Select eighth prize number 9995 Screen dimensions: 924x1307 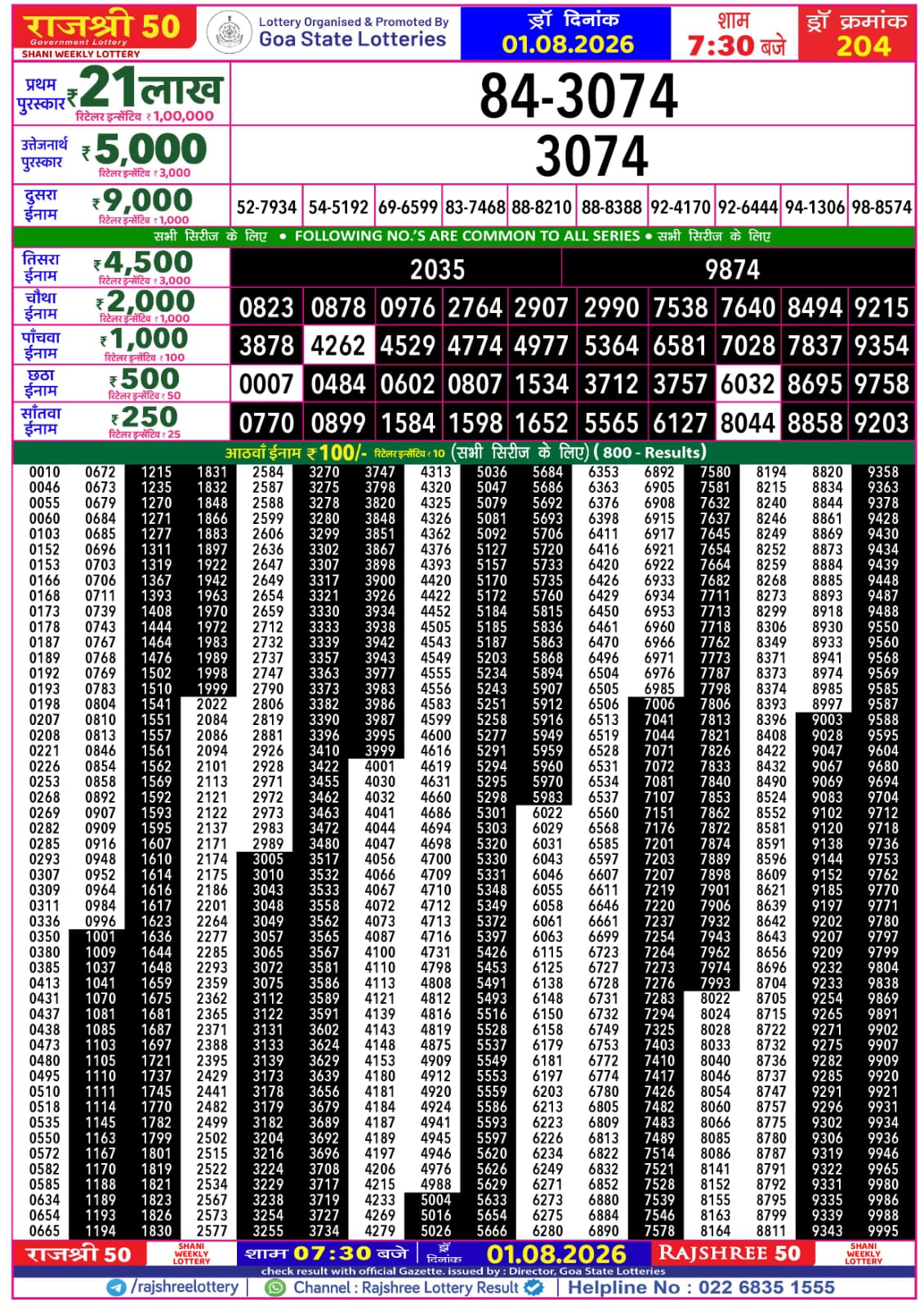pyautogui.click(x=883, y=1231)
